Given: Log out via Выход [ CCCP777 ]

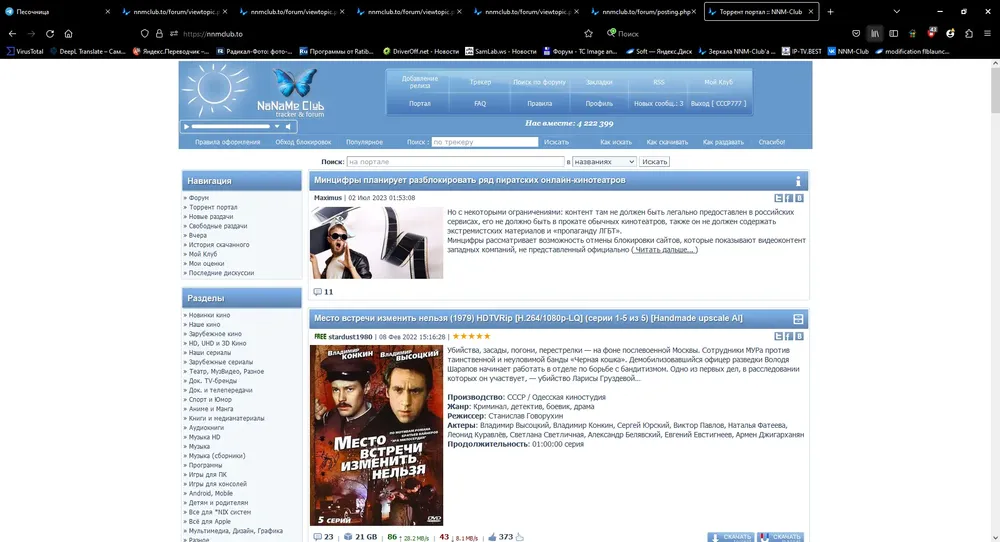Looking at the screenshot, I should [719, 103].
